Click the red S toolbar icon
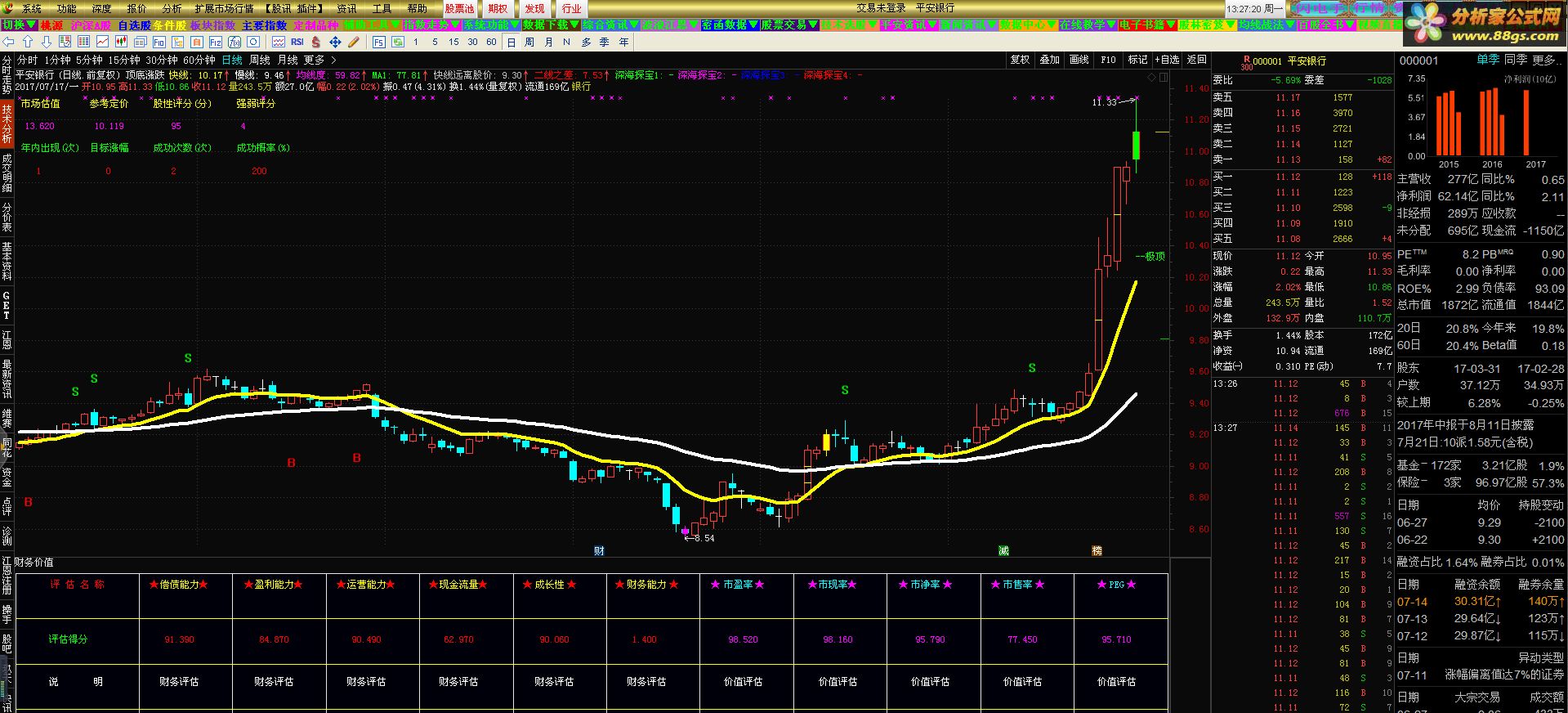1568x713 pixels. [x=315, y=42]
